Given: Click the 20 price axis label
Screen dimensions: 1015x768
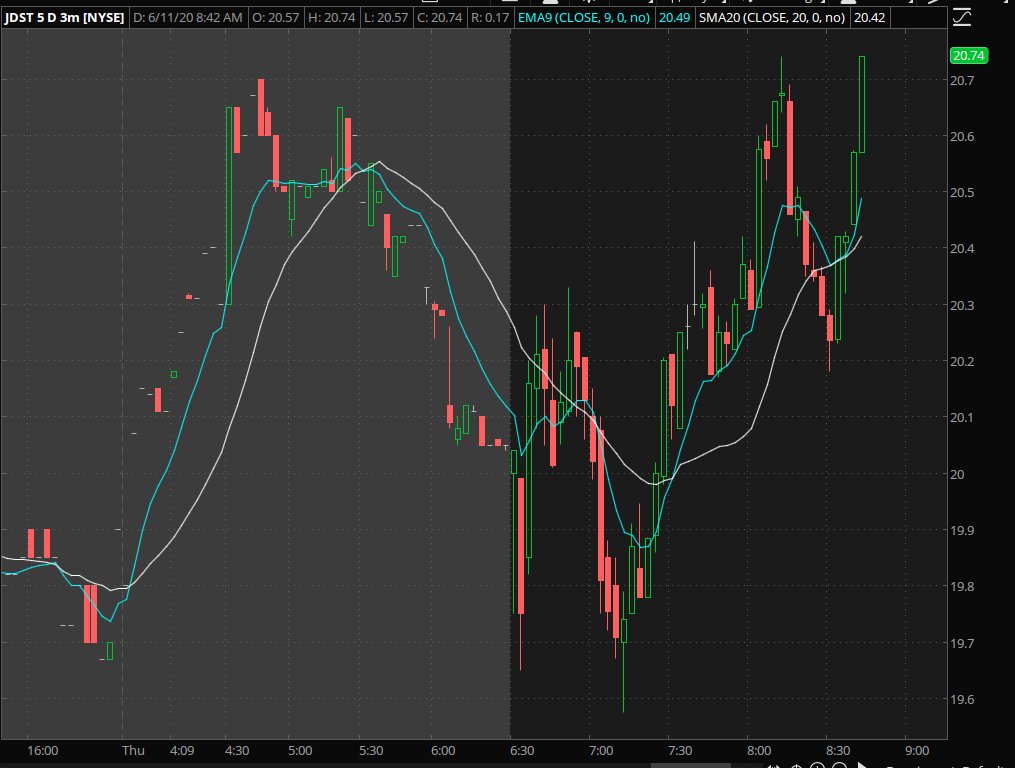Looking at the screenshot, I should click(x=957, y=474).
